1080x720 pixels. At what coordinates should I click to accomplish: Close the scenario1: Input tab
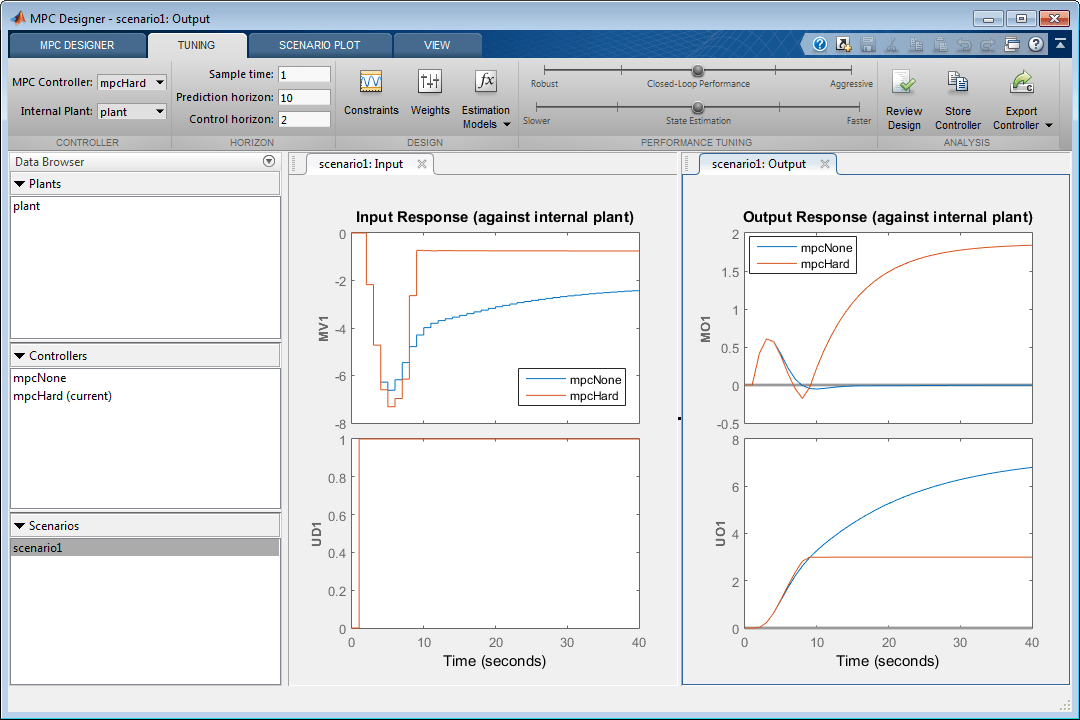pyautogui.click(x=422, y=164)
